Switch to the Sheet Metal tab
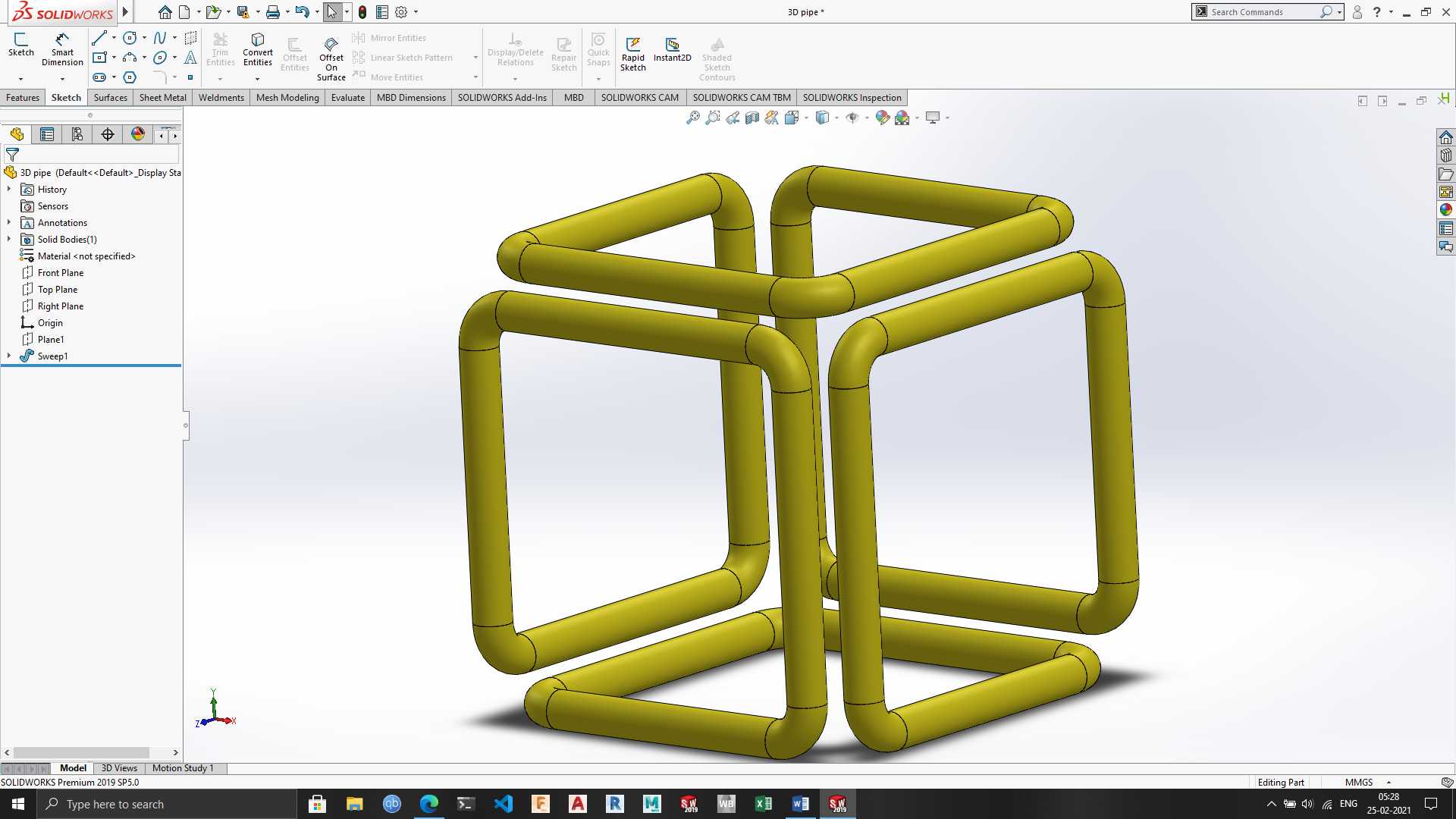Image resolution: width=1456 pixels, height=819 pixels. point(163,98)
